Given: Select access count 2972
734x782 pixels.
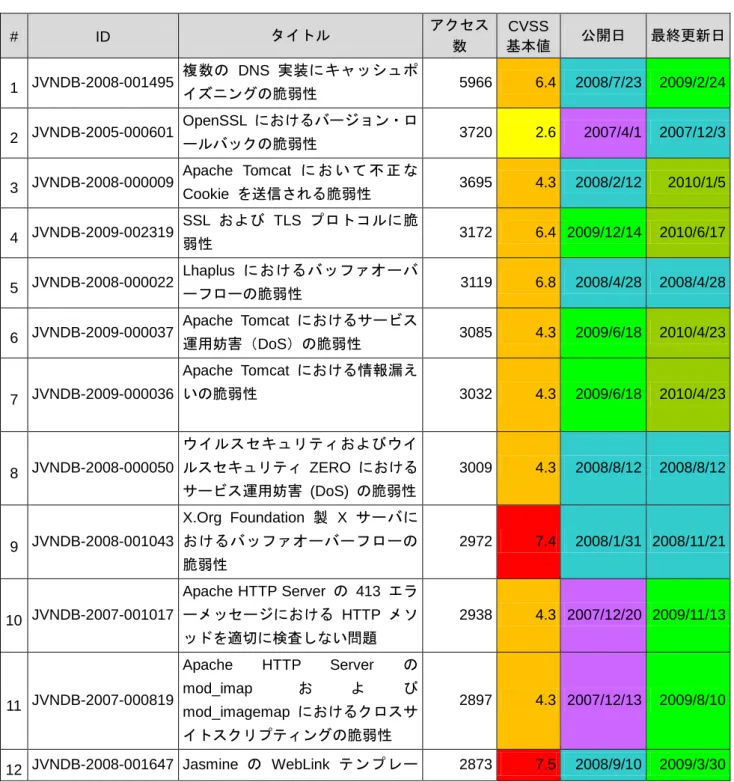Looking at the screenshot, I should (459, 542).
